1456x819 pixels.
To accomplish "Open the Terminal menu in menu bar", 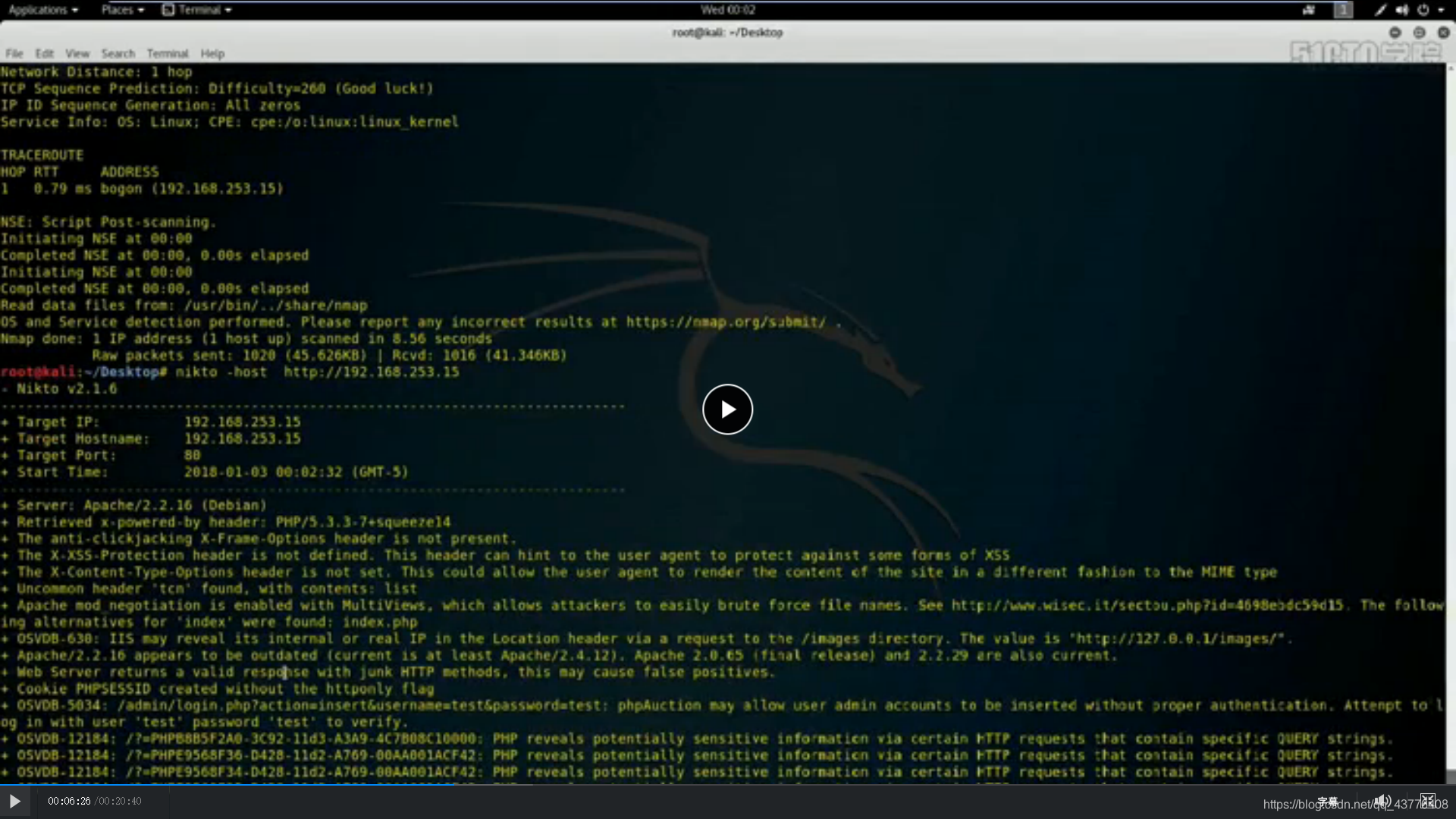I will tap(168, 54).
